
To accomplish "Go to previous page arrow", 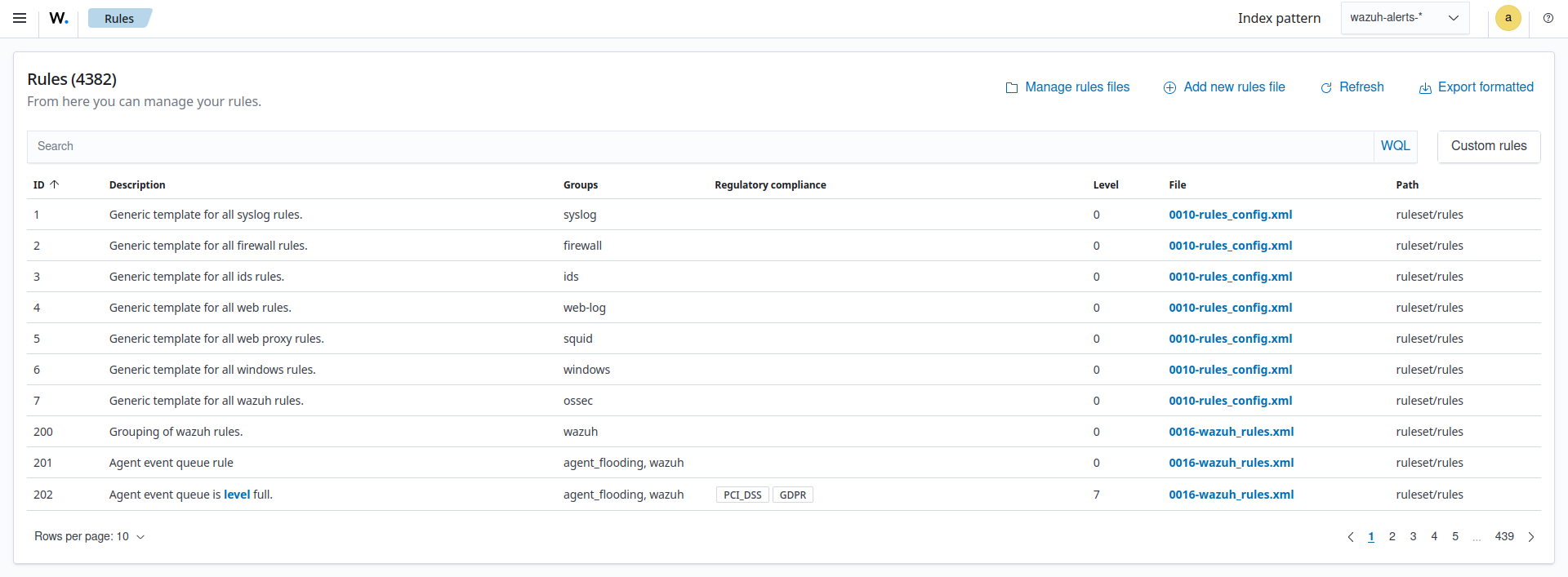I will pos(1350,537).
